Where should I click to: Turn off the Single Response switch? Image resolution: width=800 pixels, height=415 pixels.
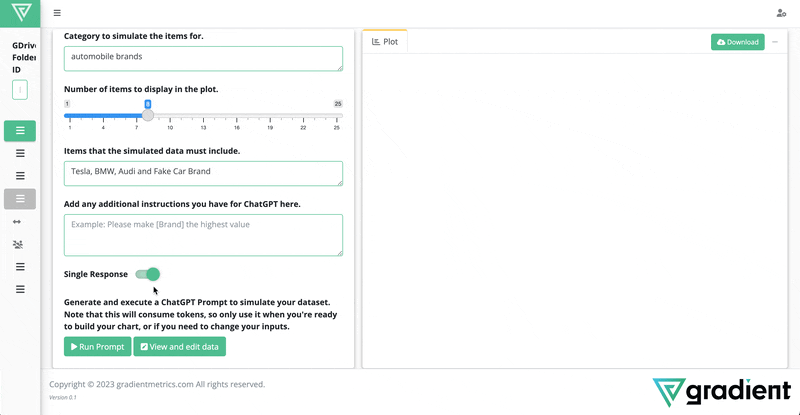click(147, 274)
